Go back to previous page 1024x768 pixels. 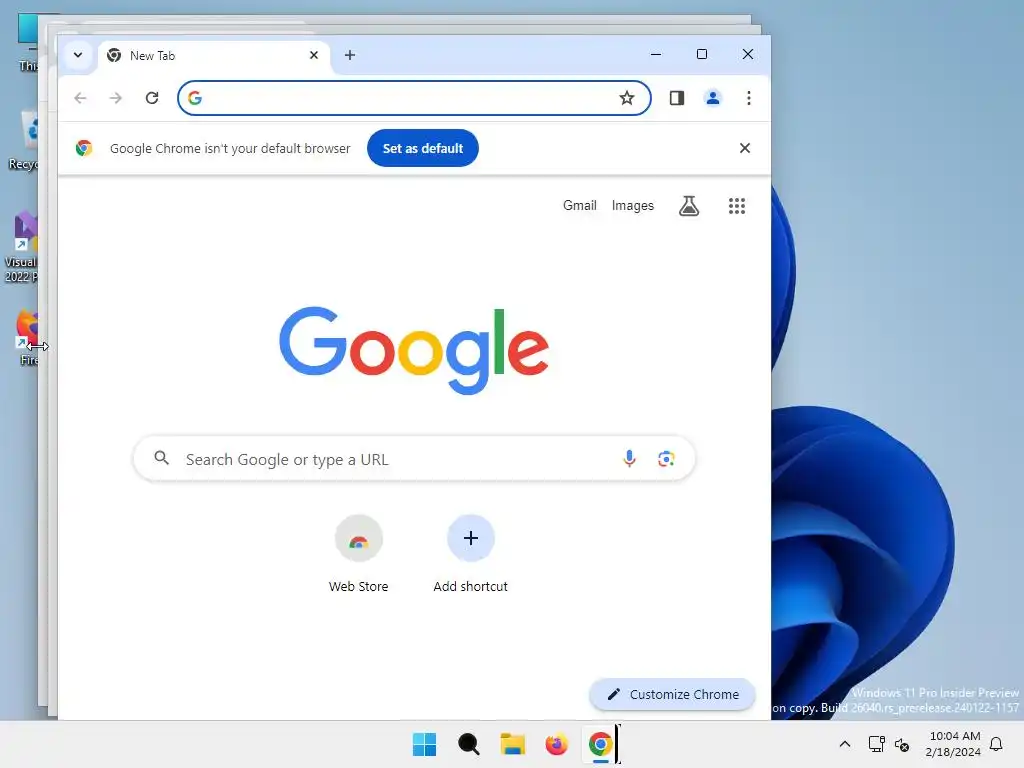point(80,98)
